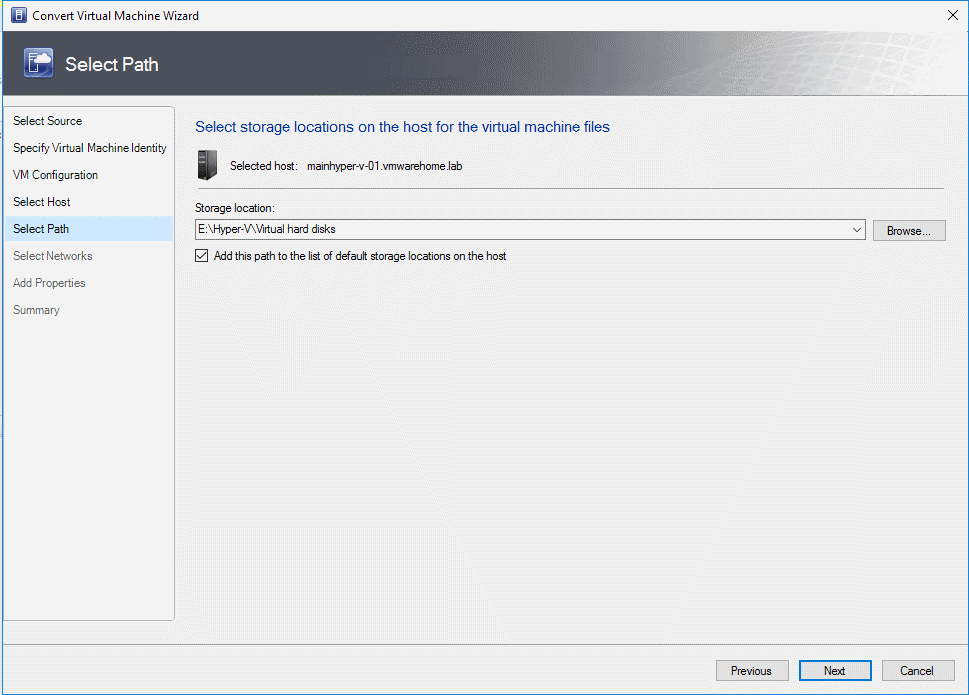
Task: Click the 'Selected host:' label
Action: coord(264,166)
